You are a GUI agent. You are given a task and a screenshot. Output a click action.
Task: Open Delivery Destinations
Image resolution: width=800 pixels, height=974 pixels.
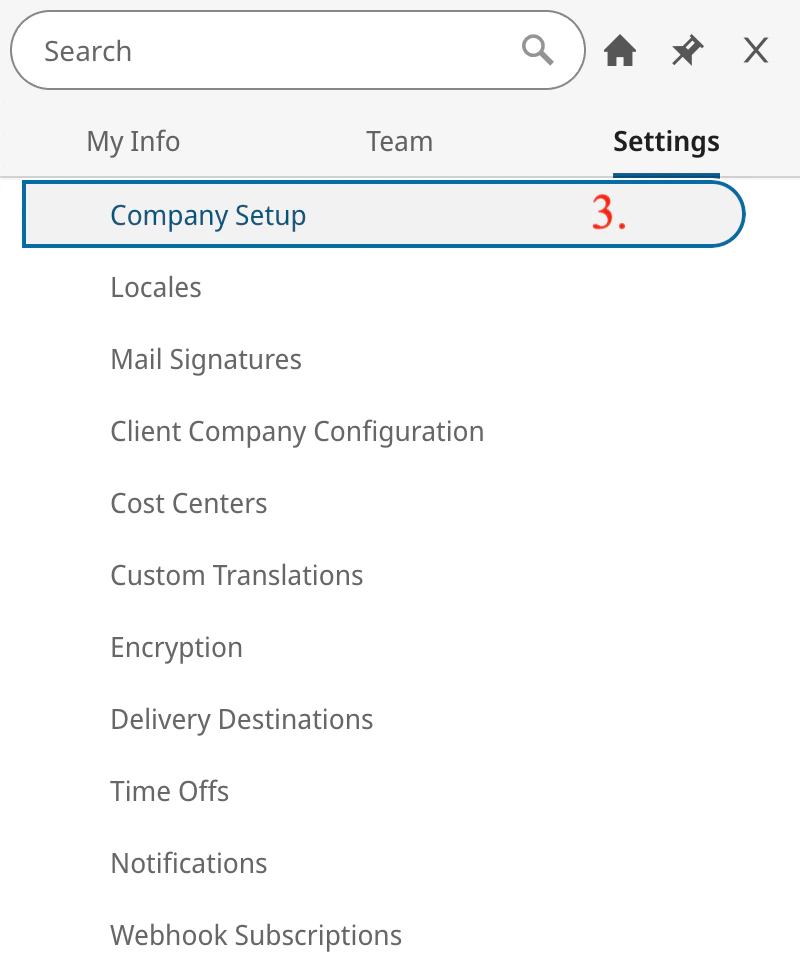(x=242, y=720)
